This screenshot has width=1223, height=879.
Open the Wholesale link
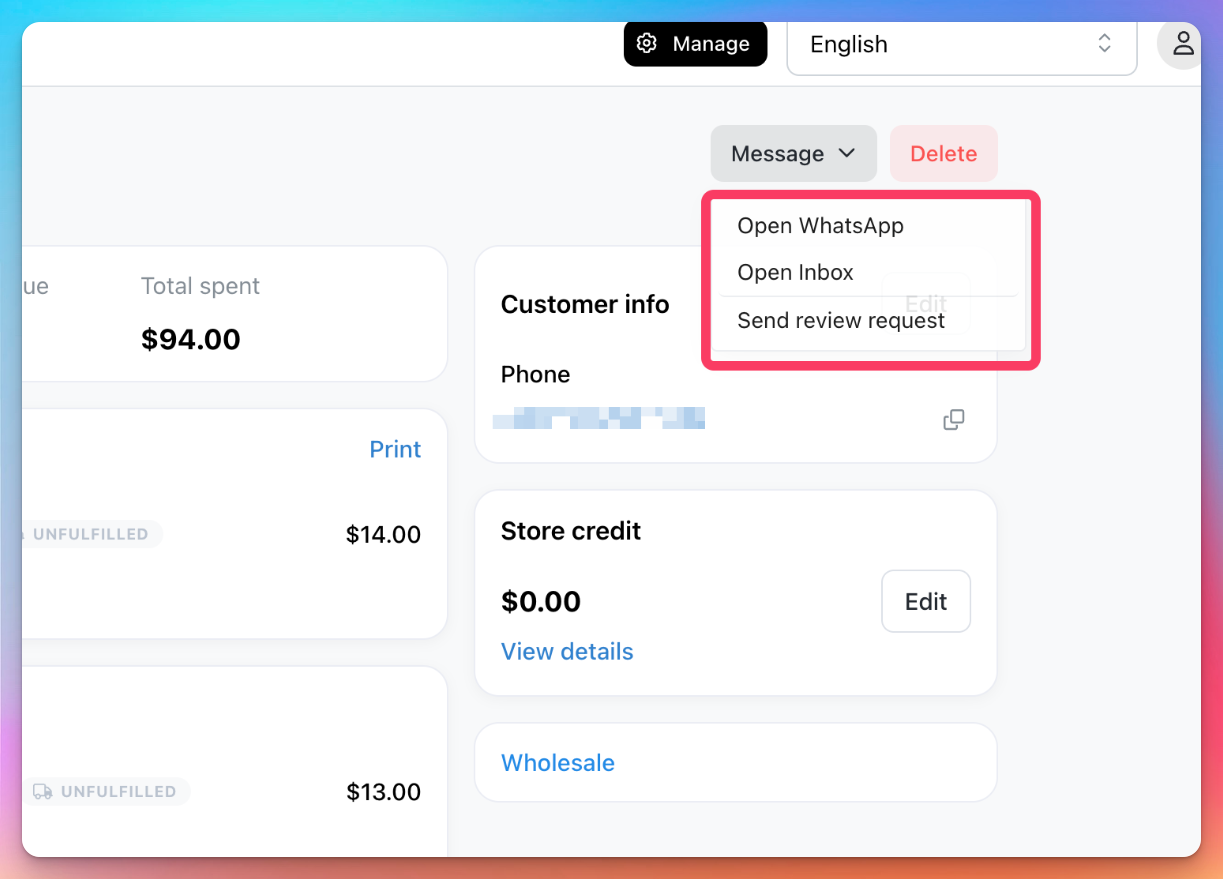558,763
